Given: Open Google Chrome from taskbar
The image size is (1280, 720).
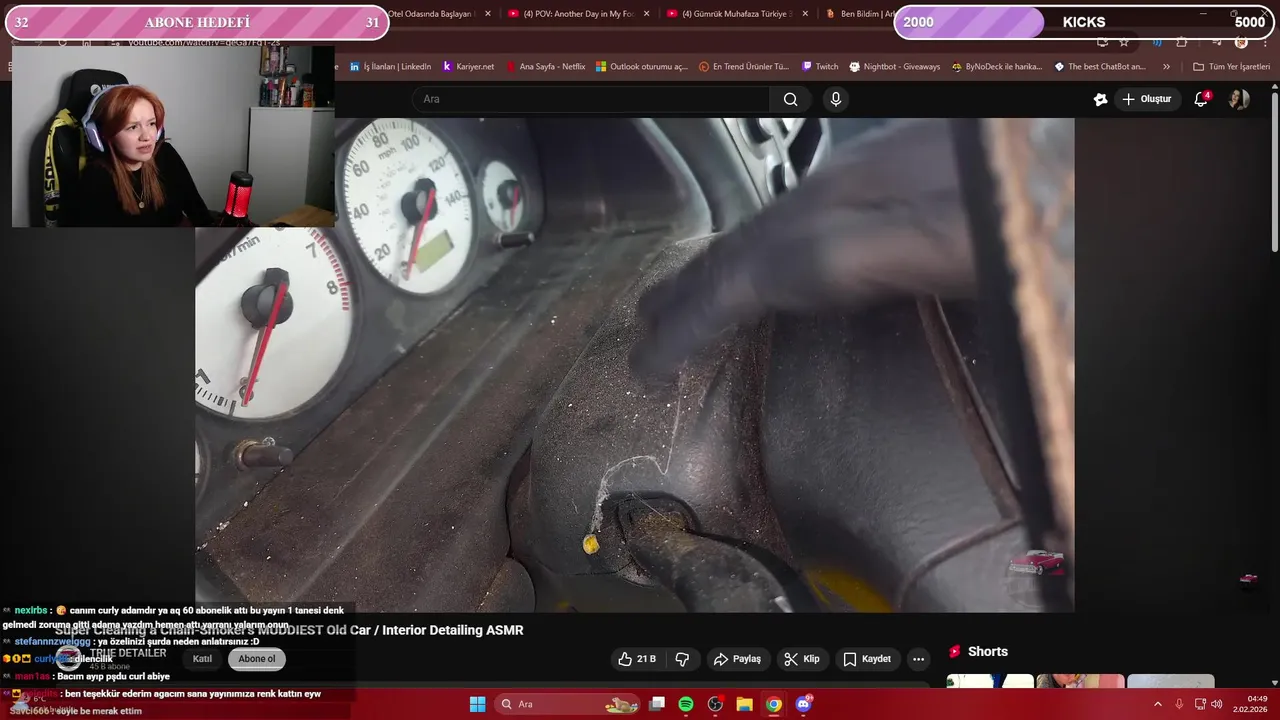Looking at the screenshot, I should [x=774, y=704].
